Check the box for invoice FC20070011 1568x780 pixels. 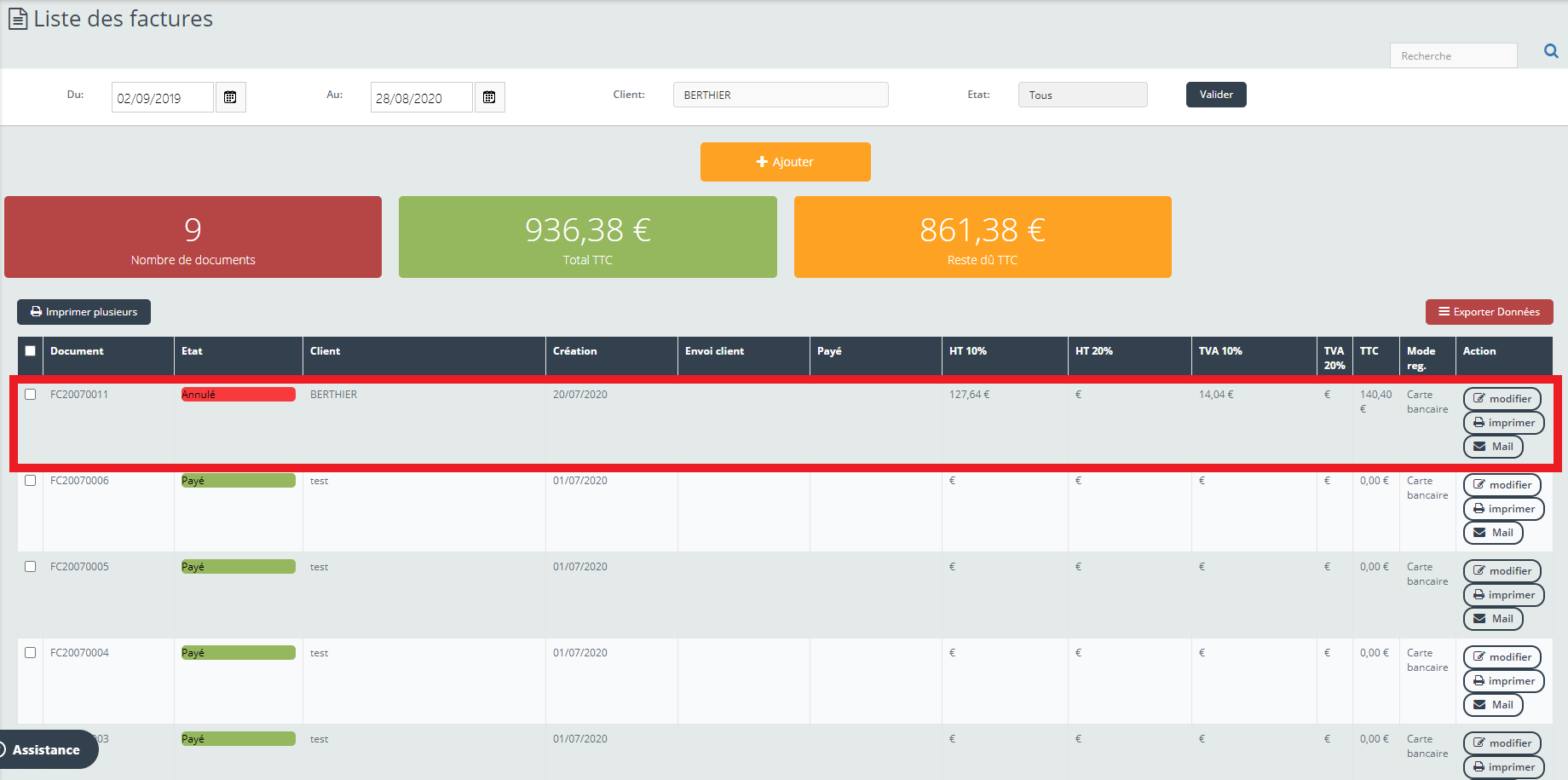pos(31,395)
